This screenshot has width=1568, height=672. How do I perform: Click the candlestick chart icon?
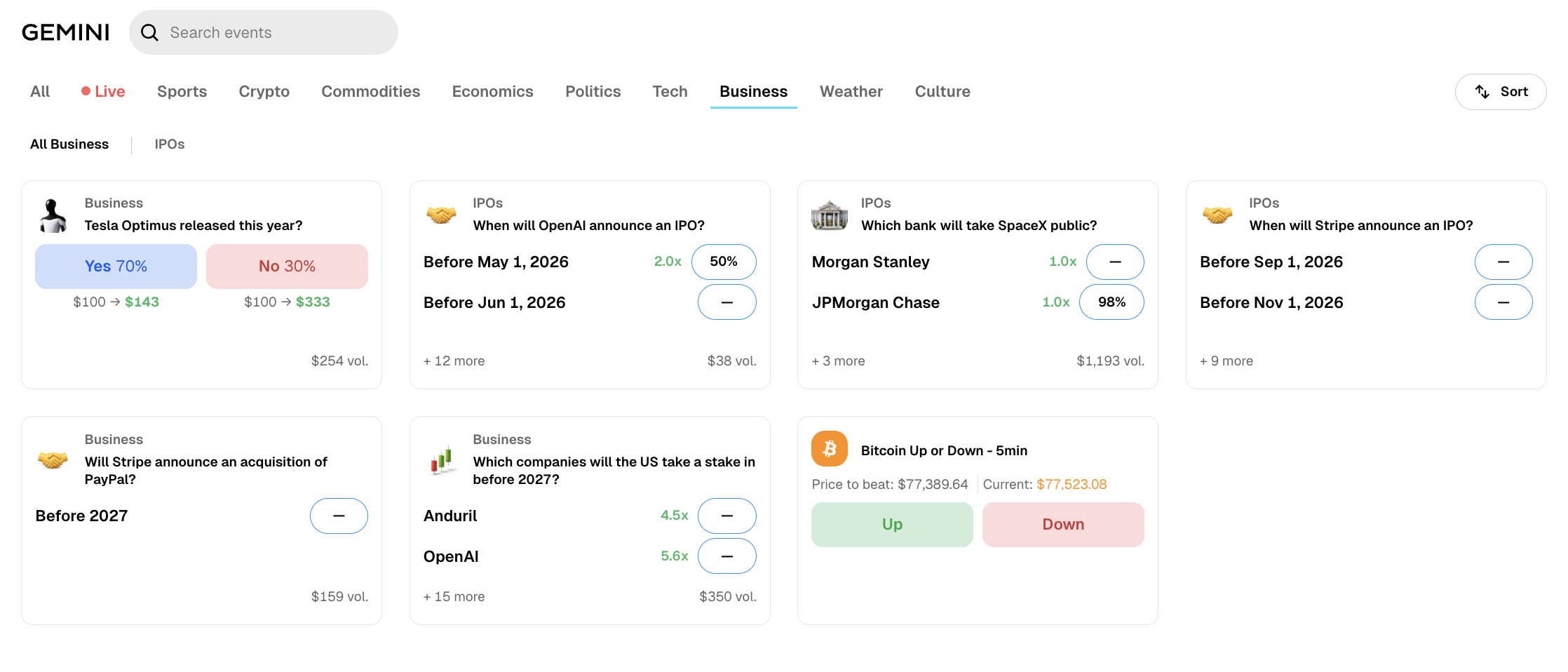(442, 460)
